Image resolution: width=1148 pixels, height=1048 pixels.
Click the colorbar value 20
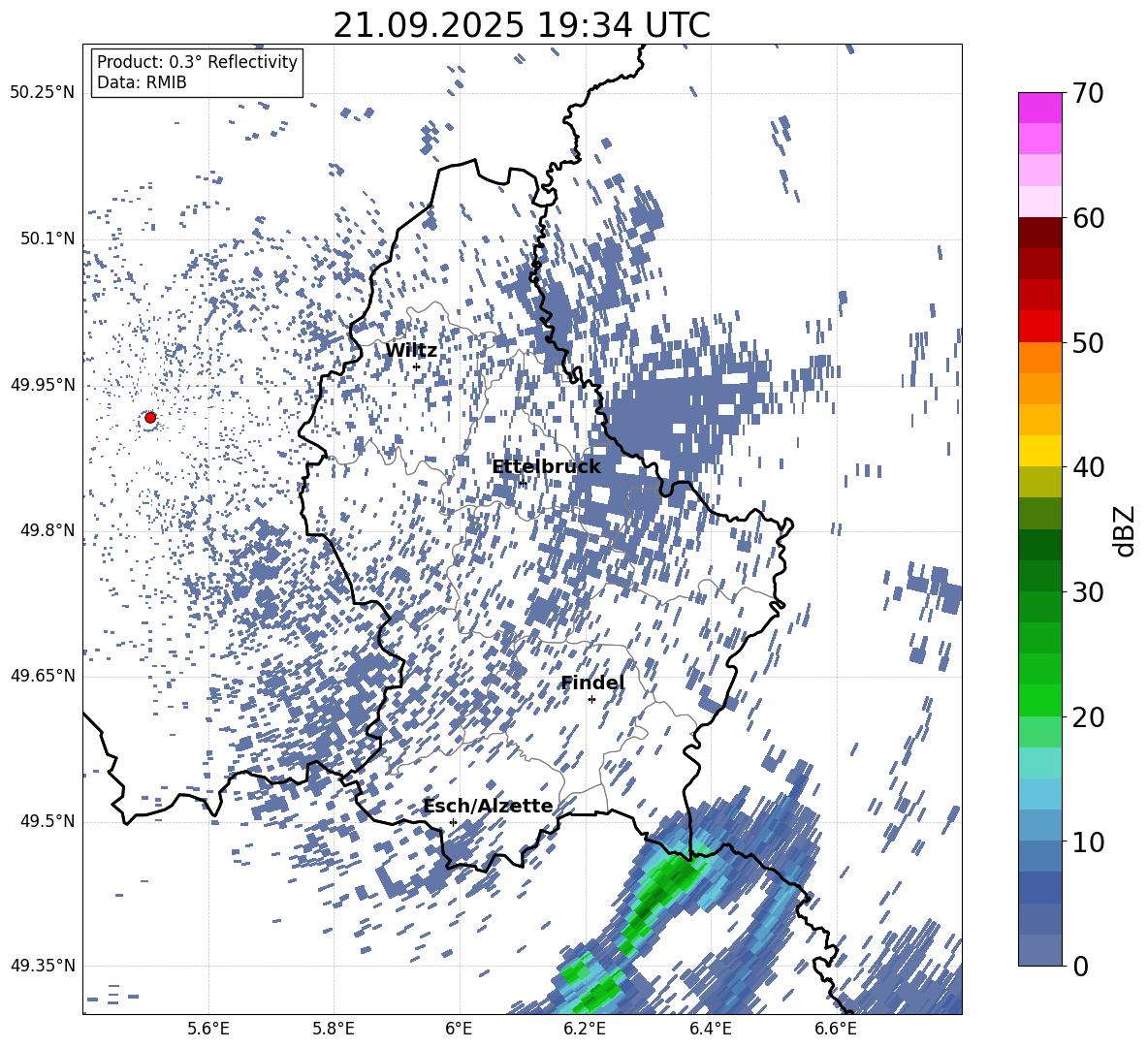pyautogui.click(x=1088, y=716)
